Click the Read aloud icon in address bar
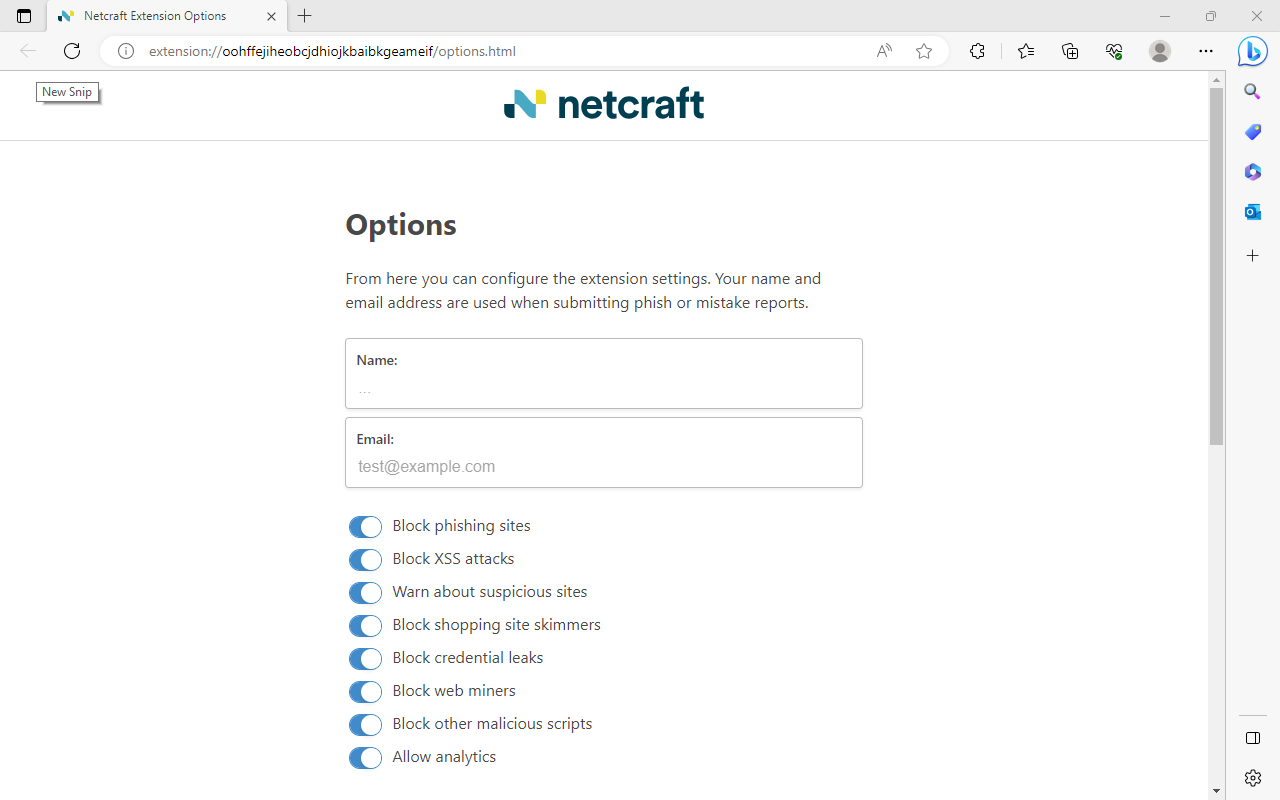This screenshot has height=800, width=1280. pyautogui.click(x=884, y=51)
